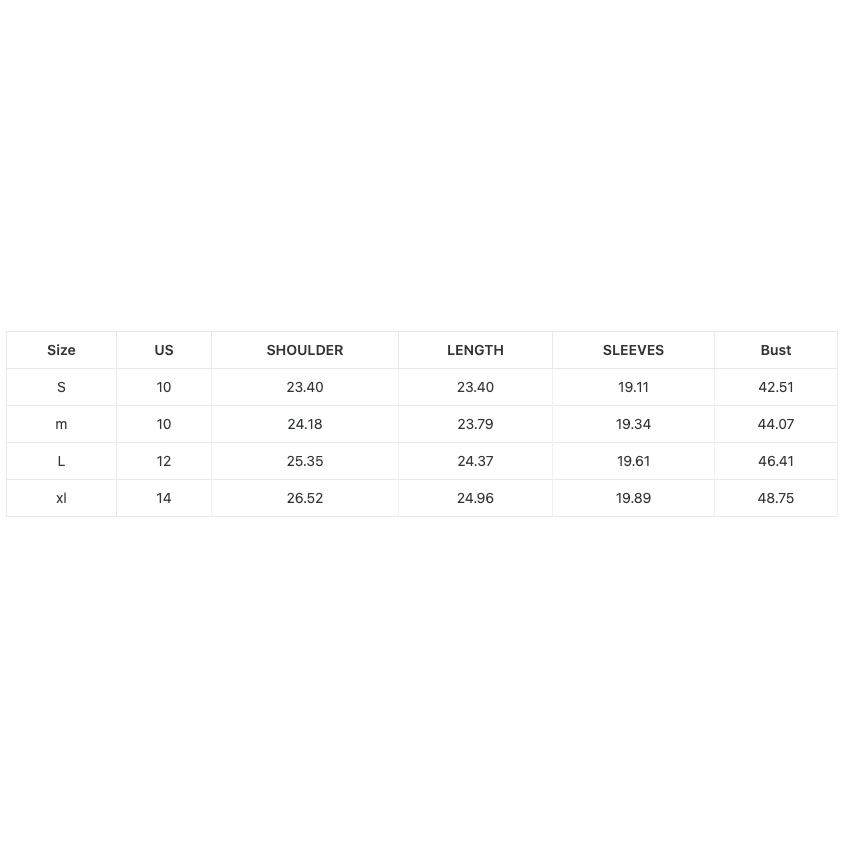Click US value 12 for size L
The height and width of the screenshot is (849, 849).
pyautogui.click(x=164, y=461)
